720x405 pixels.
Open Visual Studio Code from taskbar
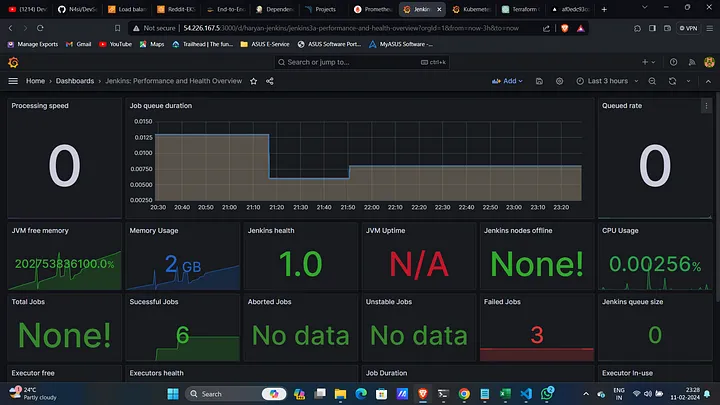(526, 394)
